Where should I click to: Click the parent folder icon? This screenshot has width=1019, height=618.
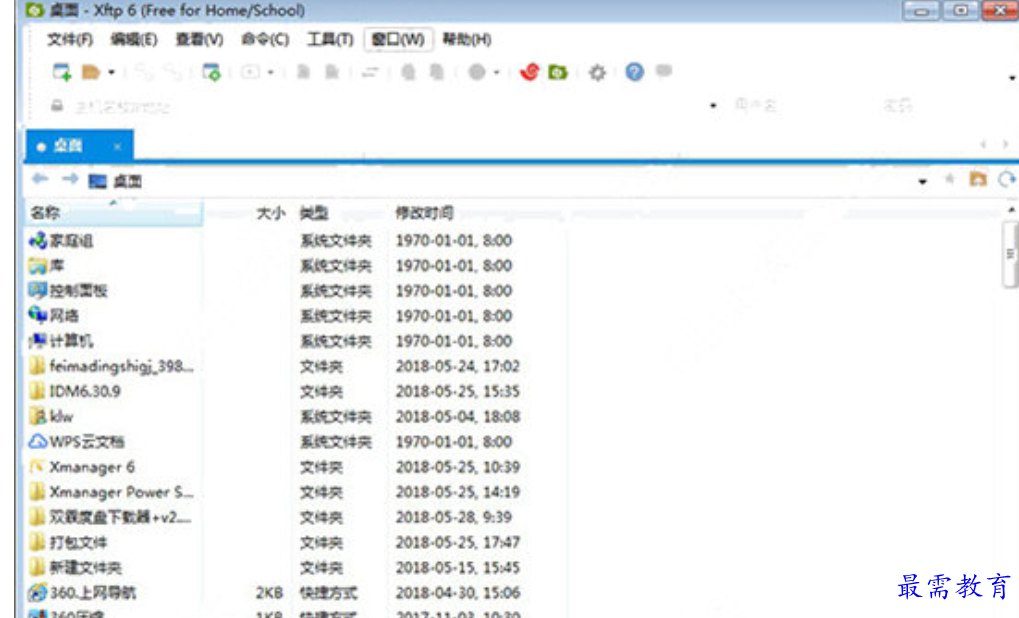click(977, 179)
